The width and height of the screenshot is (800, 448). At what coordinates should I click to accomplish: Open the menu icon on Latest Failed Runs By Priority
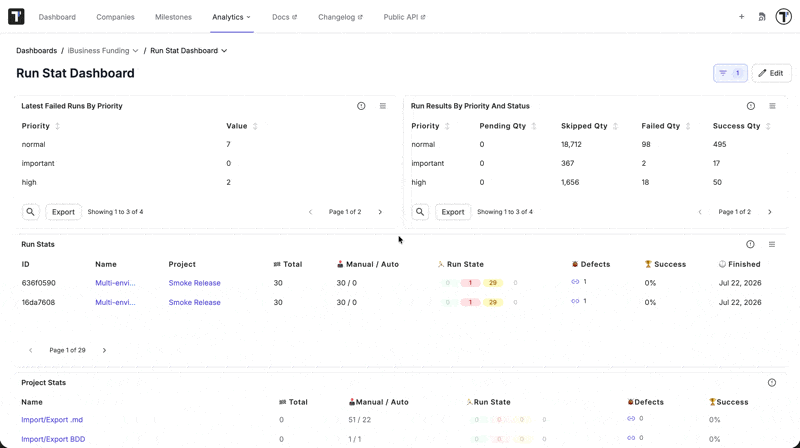click(383, 106)
